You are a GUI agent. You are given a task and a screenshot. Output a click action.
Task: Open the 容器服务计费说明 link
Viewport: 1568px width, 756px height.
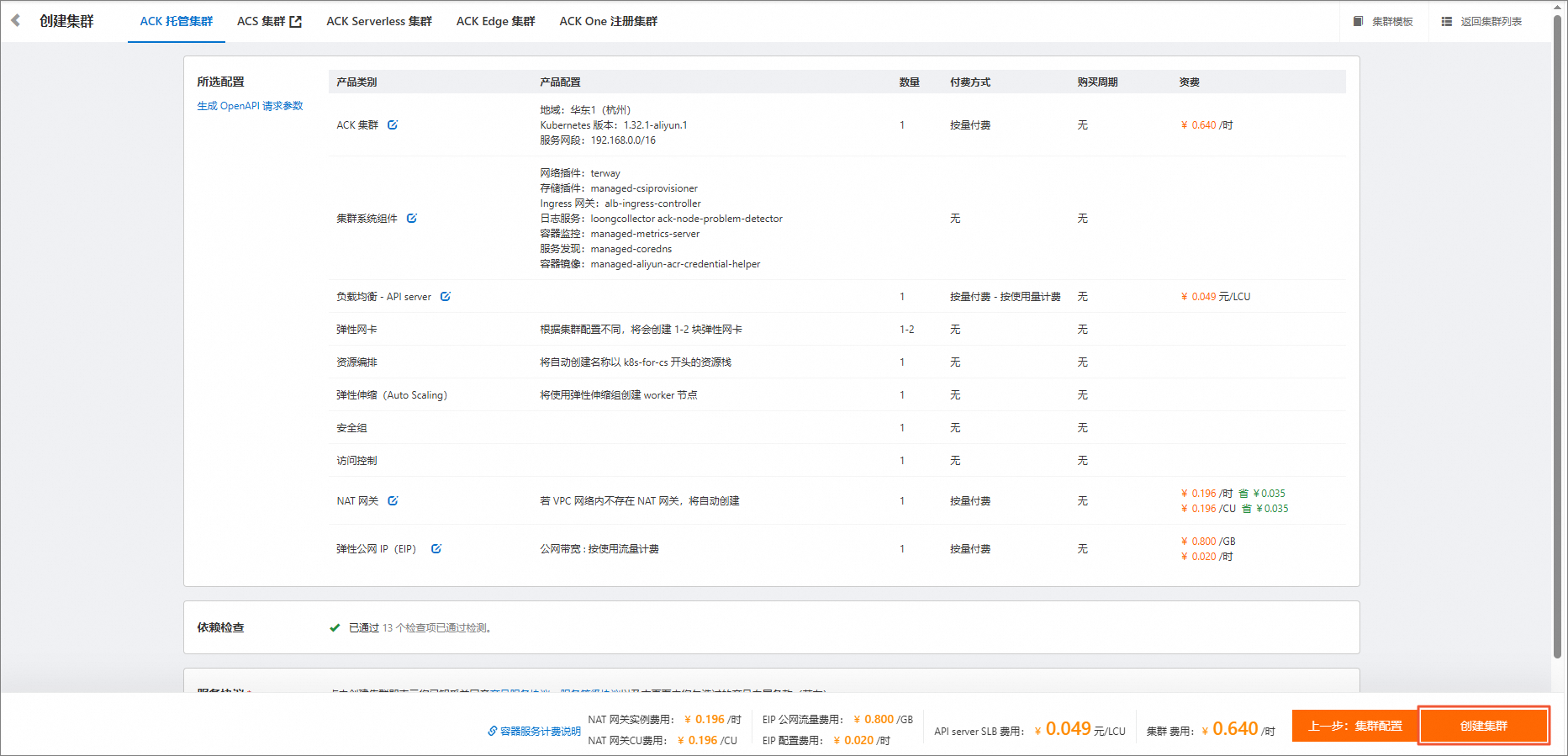(541, 732)
